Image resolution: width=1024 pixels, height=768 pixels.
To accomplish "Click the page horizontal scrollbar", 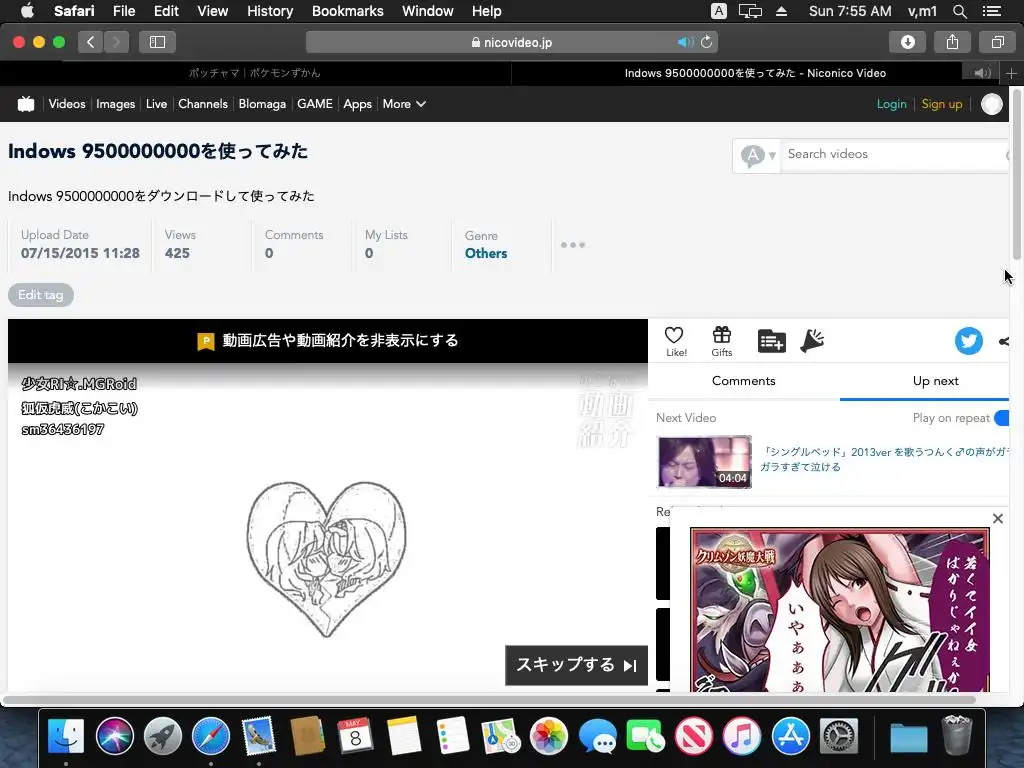I will click(x=489, y=699).
